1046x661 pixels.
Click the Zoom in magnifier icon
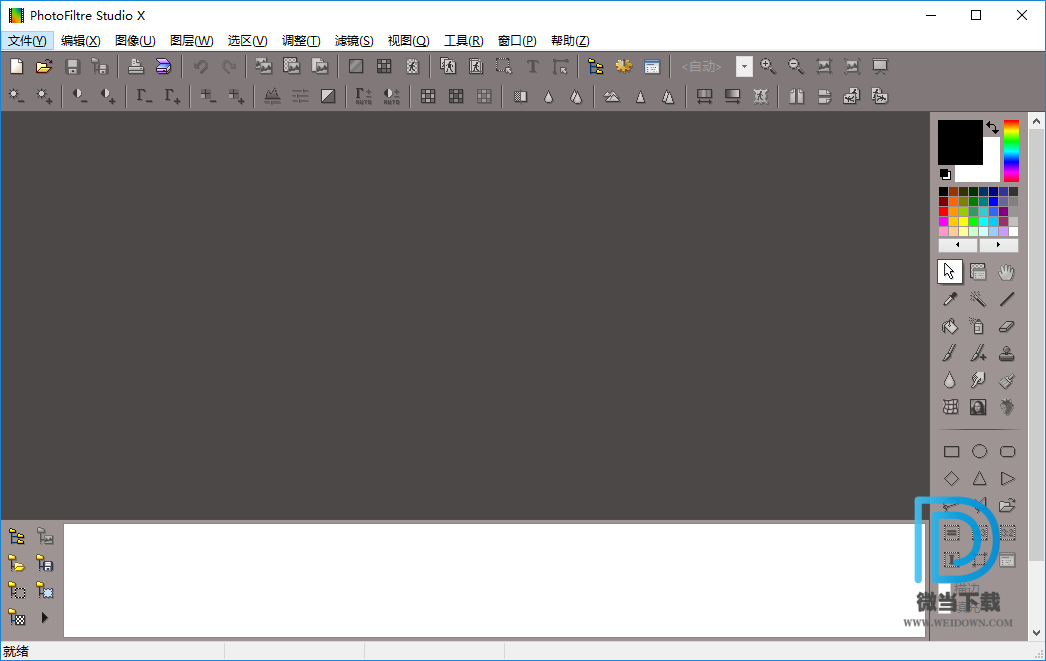[x=768, y=66]
